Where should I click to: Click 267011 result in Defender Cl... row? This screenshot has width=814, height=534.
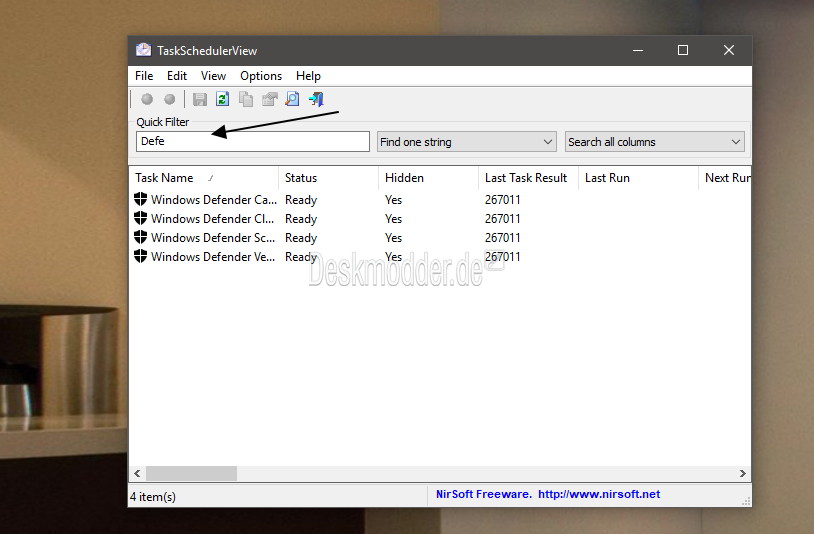coord(503,218)
